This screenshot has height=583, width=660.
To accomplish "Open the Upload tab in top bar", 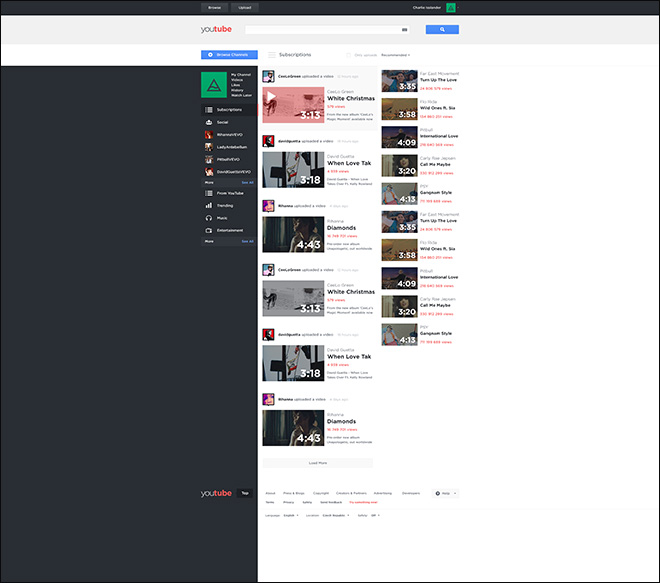I will [x=245, y=7].
